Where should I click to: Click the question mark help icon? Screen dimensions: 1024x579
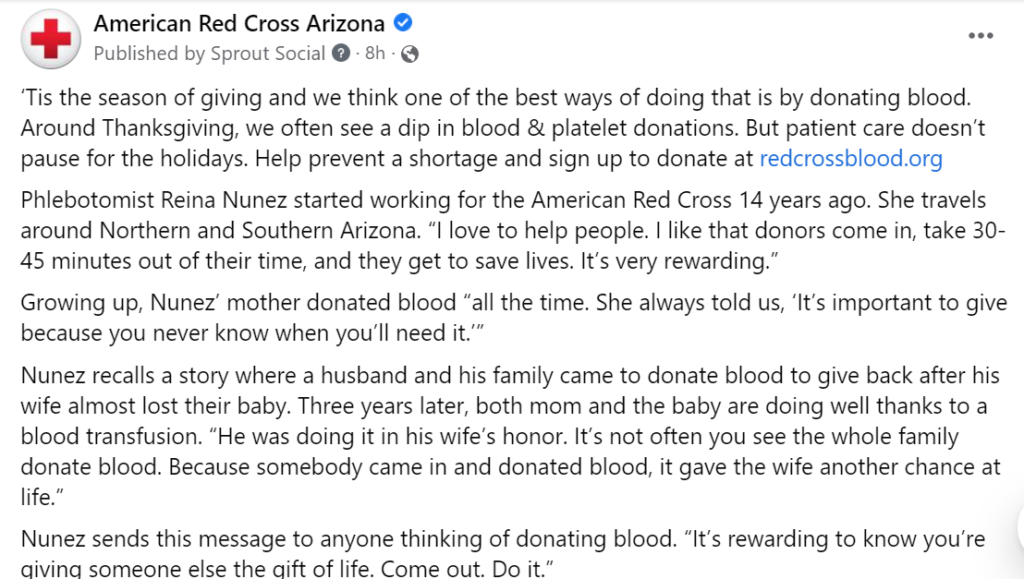point(341,53)
